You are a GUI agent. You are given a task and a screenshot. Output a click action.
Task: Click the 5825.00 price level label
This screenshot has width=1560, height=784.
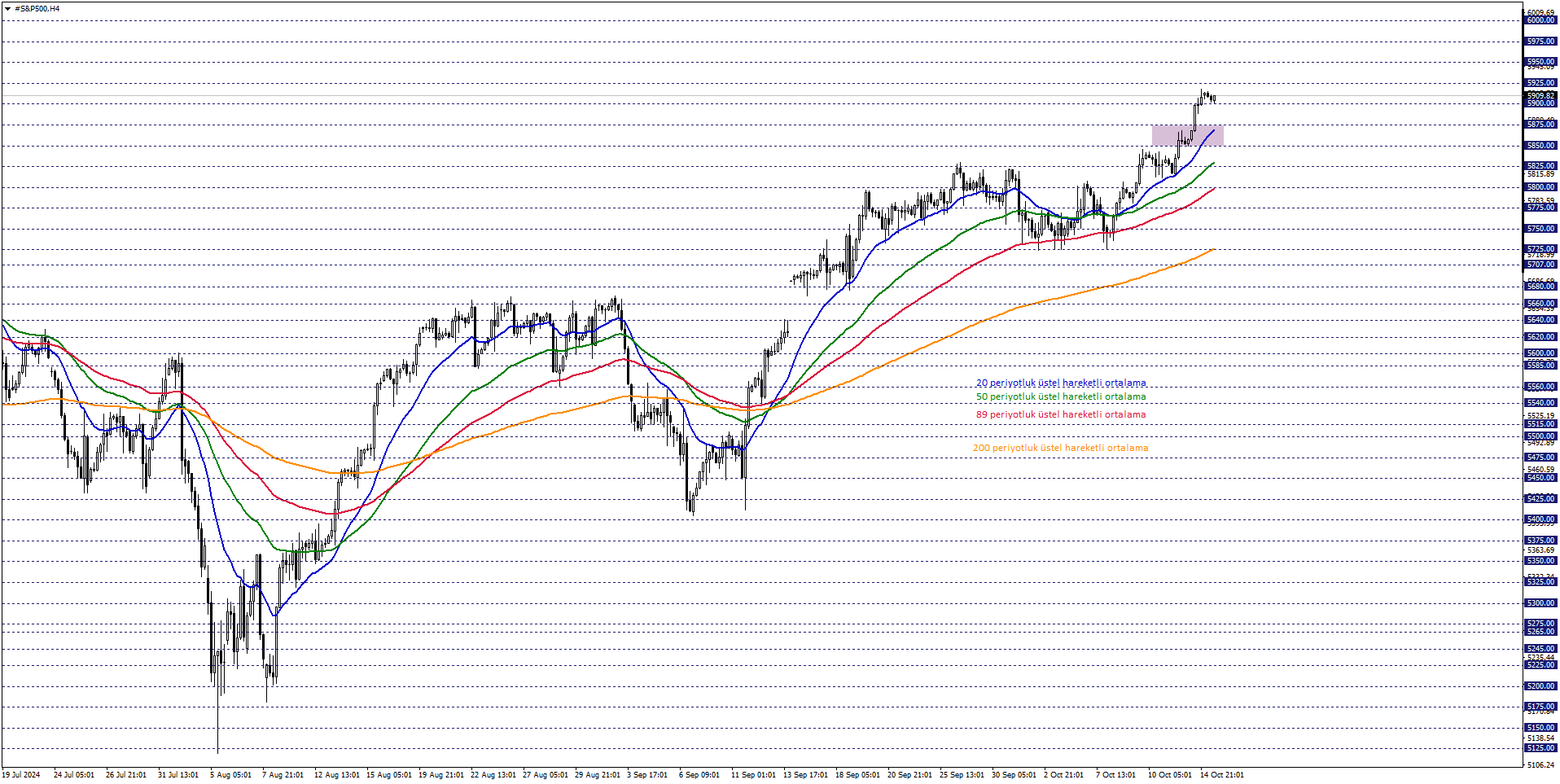tap(1540, 166)
